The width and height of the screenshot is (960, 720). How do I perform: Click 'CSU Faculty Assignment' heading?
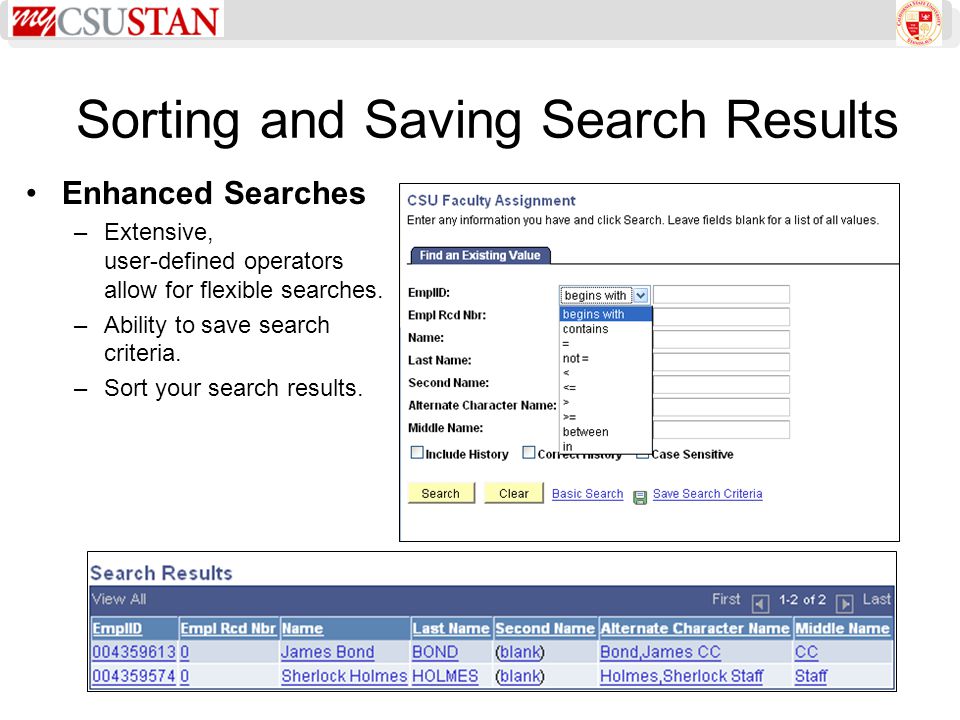[x=491, y=200]
